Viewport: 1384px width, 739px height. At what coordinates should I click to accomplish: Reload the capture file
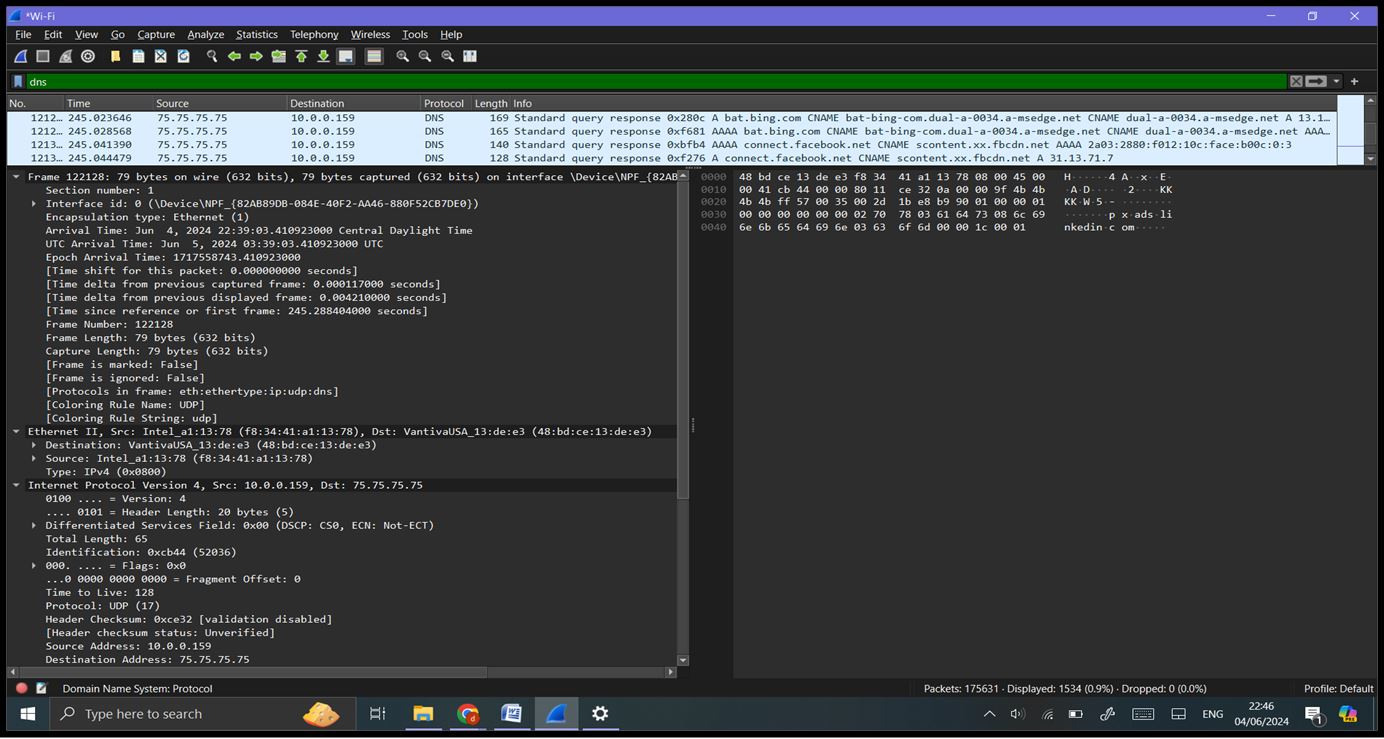point(182,56)
